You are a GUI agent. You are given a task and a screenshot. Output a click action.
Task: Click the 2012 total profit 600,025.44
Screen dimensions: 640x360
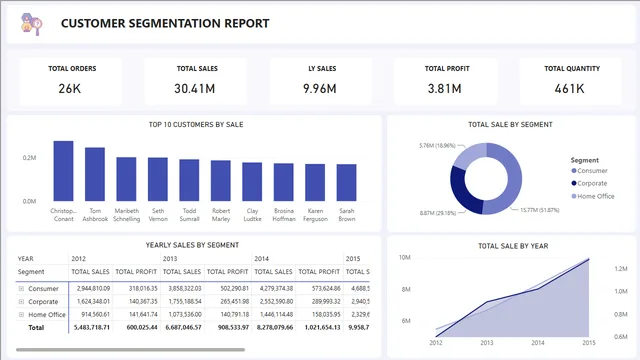pos(142,328)
